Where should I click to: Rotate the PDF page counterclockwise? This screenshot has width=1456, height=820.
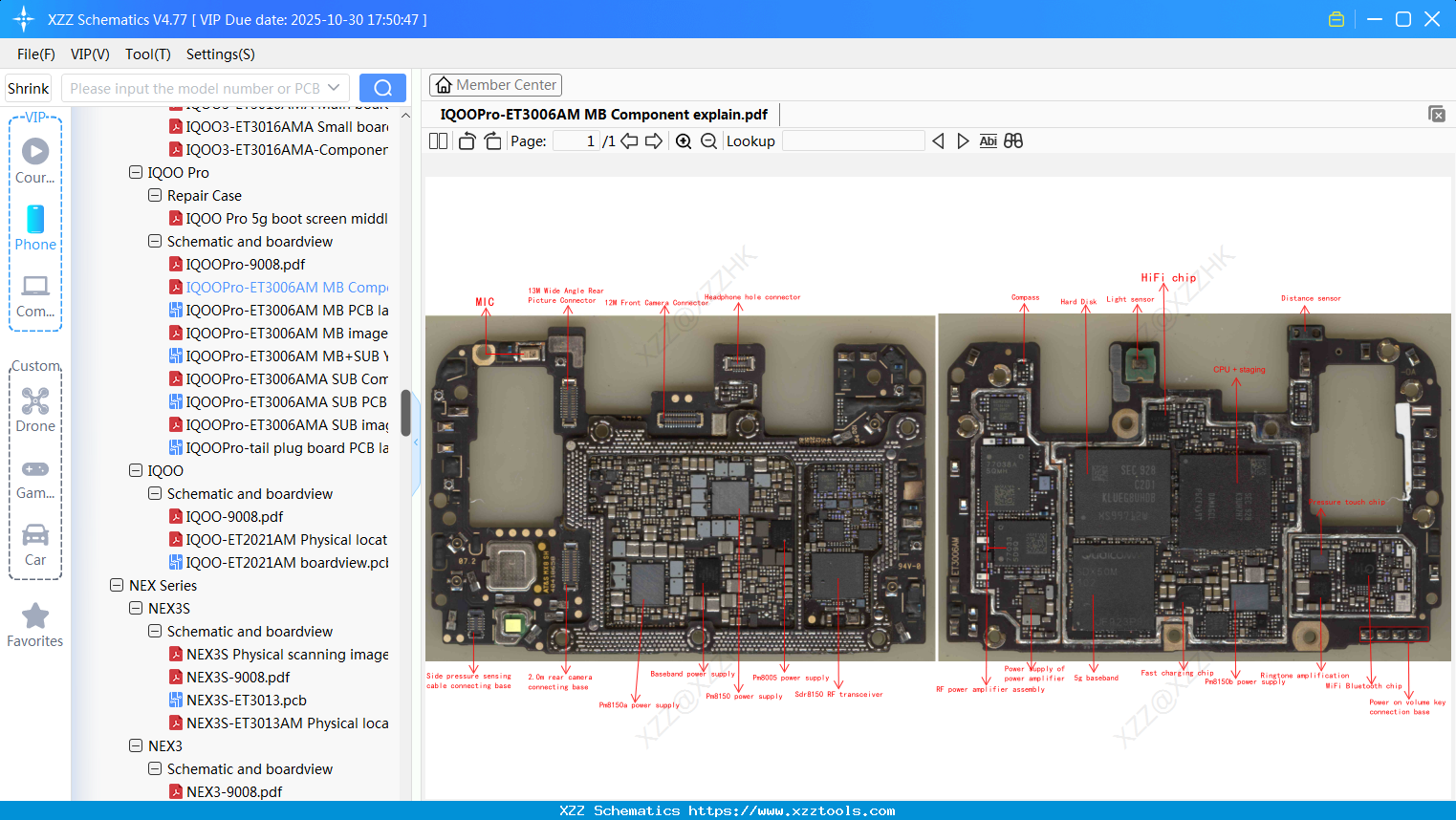(466, 140)
